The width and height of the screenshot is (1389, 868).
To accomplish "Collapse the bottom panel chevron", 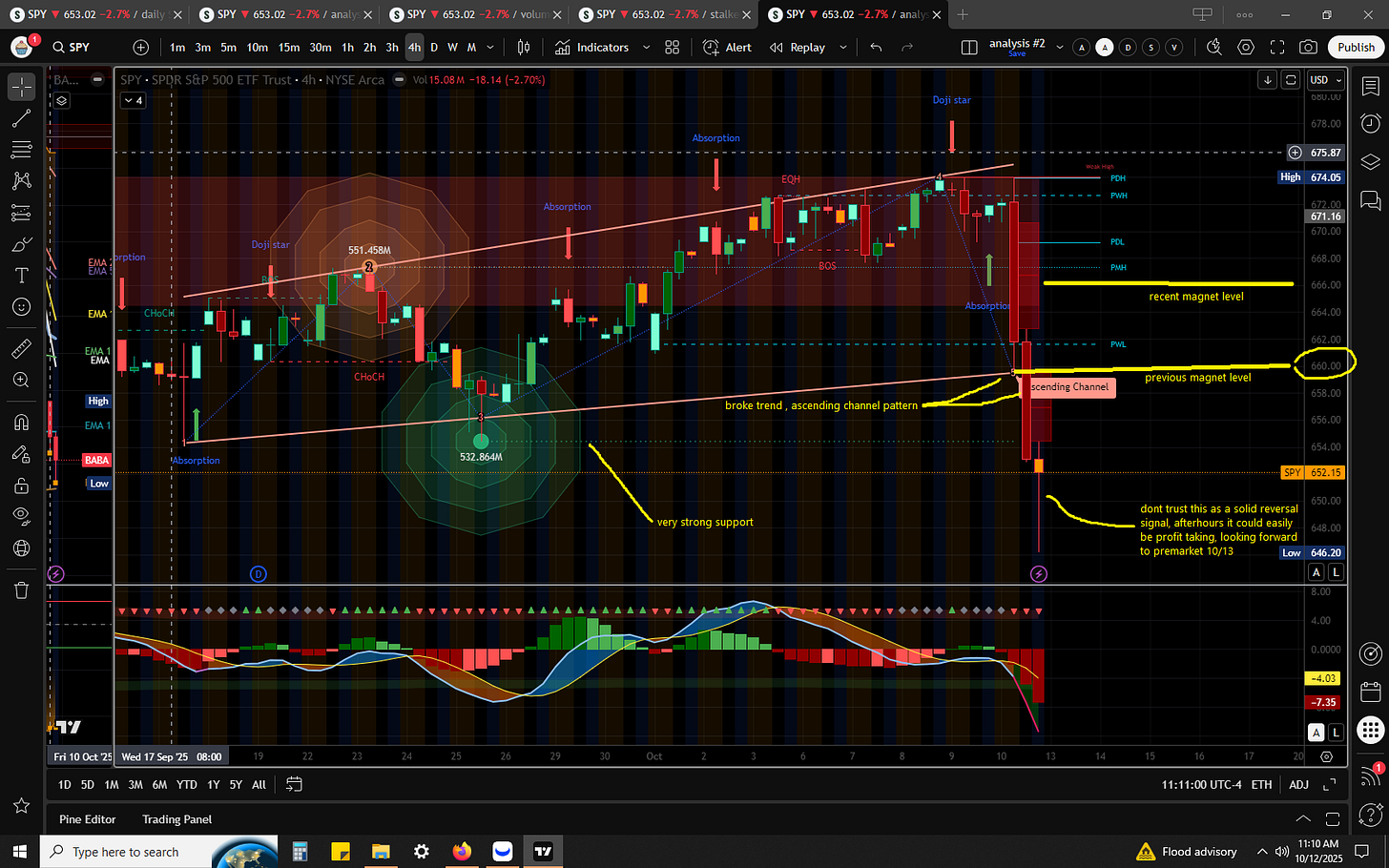I will click(1303, 819).
